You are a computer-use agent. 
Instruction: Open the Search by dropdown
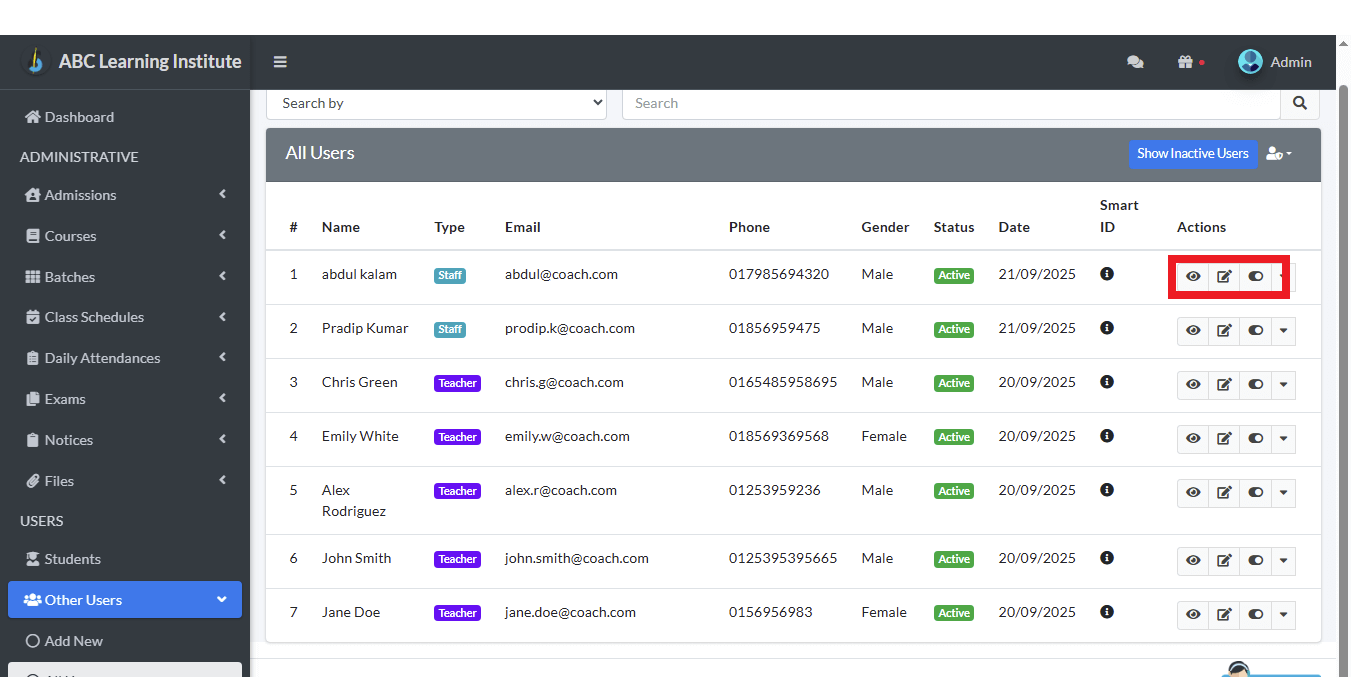point(436,103)
